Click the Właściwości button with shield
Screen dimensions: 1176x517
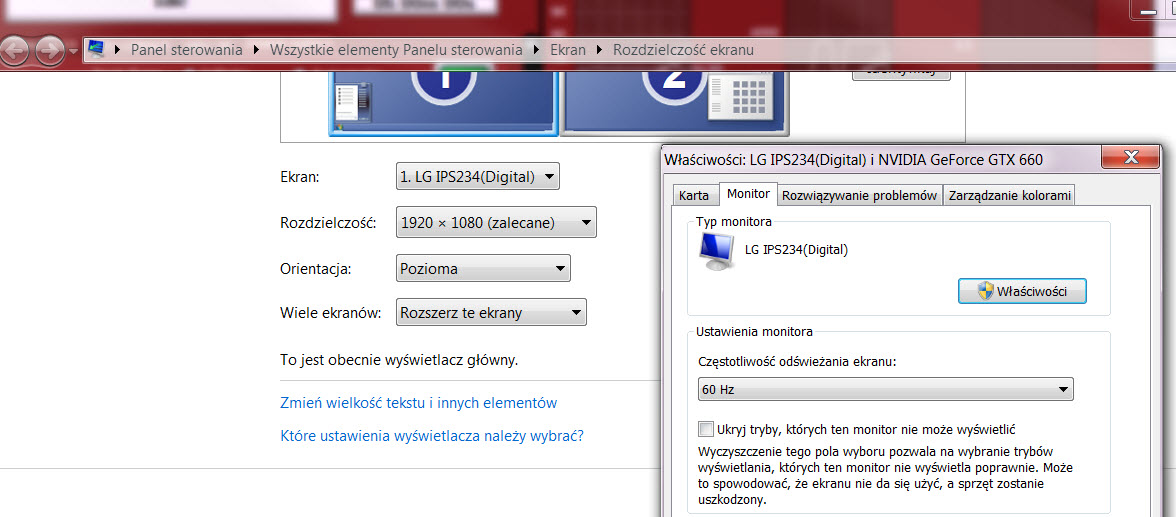coord(1022,291)
